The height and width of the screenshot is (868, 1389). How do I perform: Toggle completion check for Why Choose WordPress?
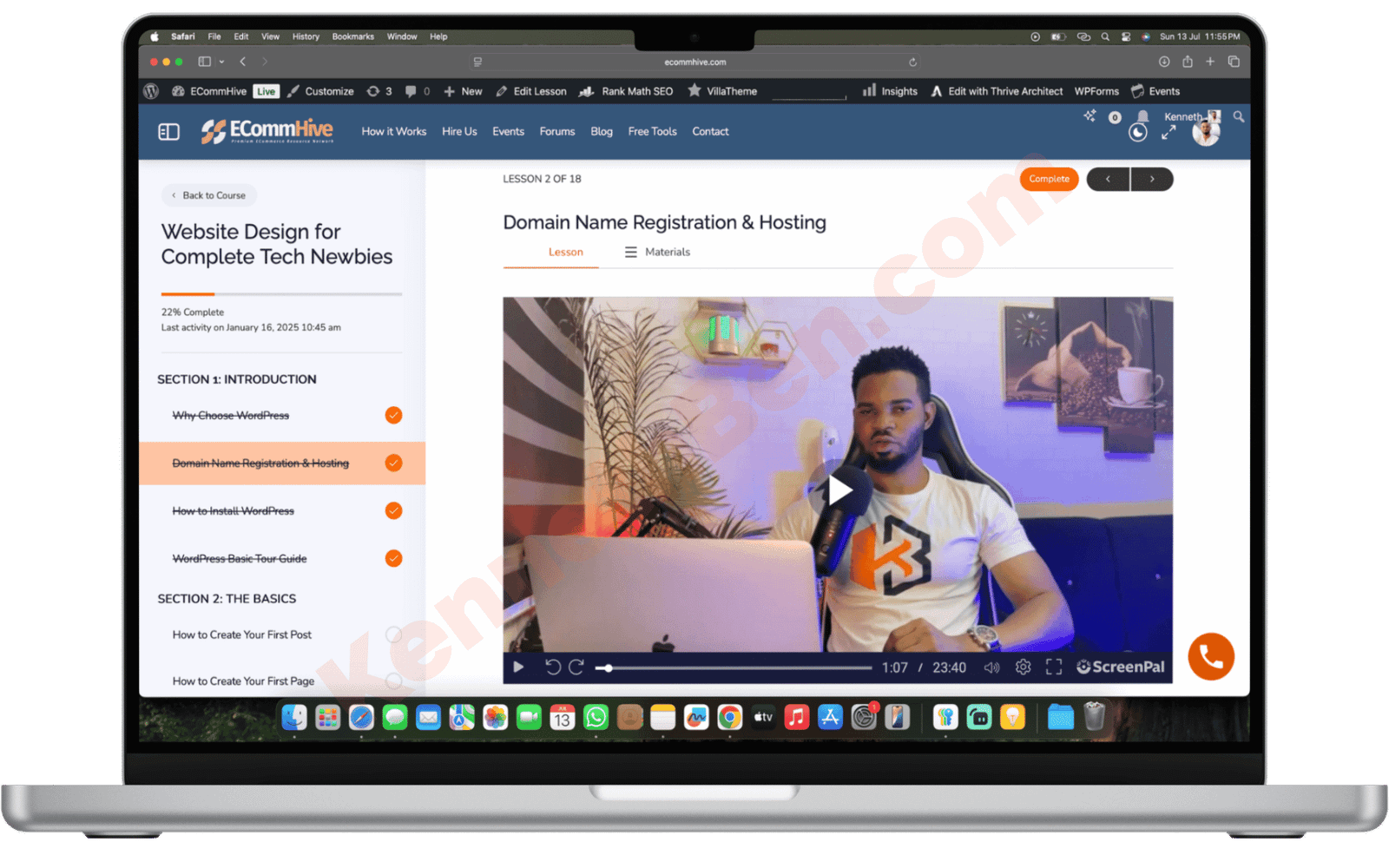tap(393, 415)
